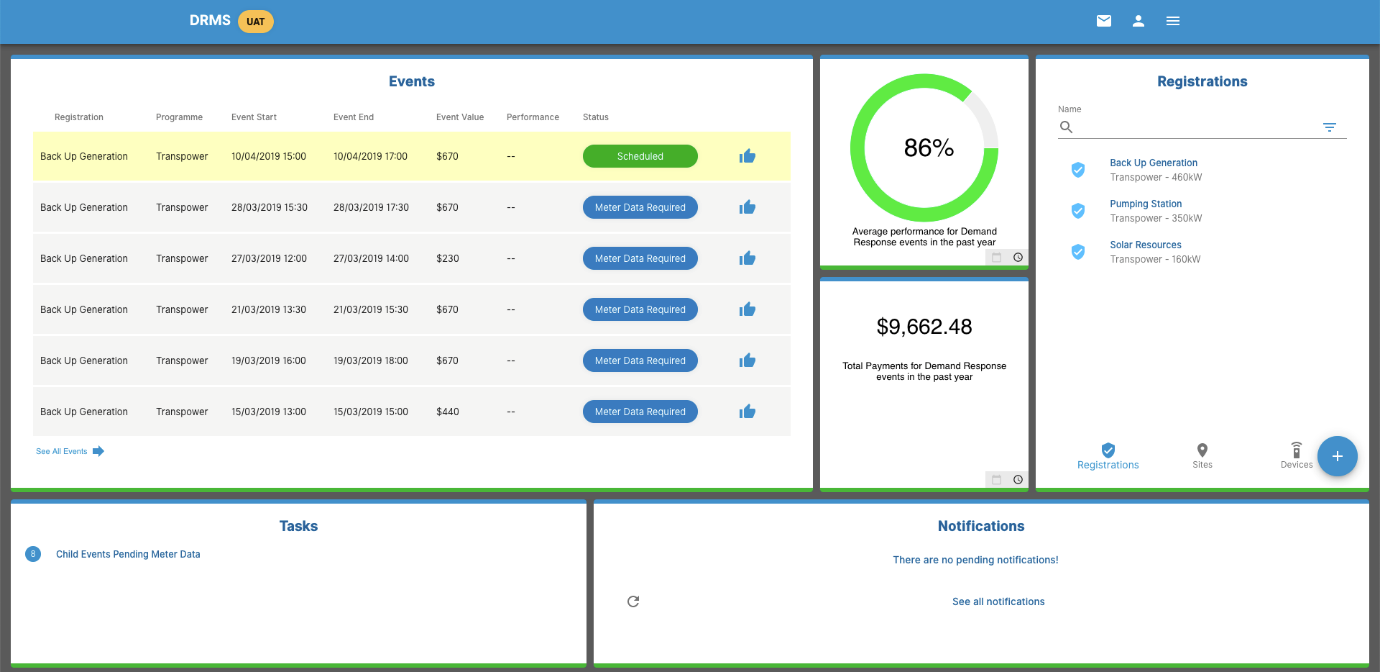Select the Registrations tab at bottom
The width and height of the screenshot is (1380, 672).
coord(1108,456)
